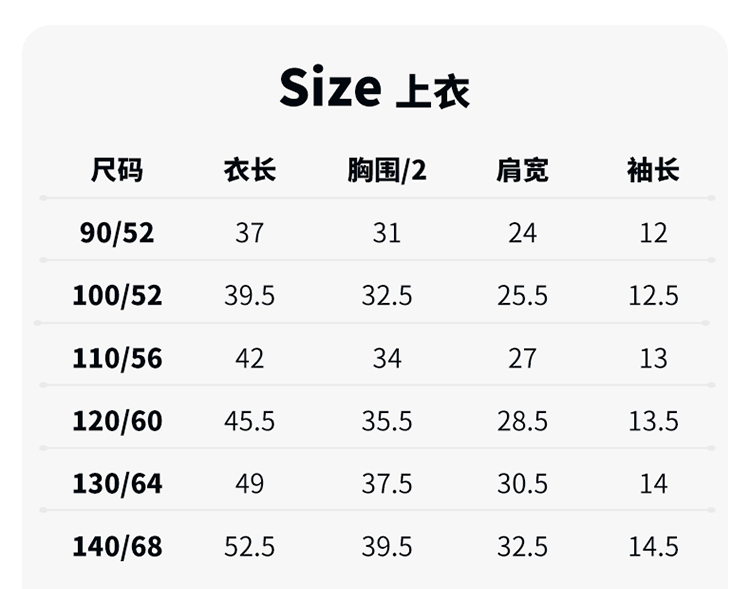Click the 衣长 column header

click(x=249, y=170)
